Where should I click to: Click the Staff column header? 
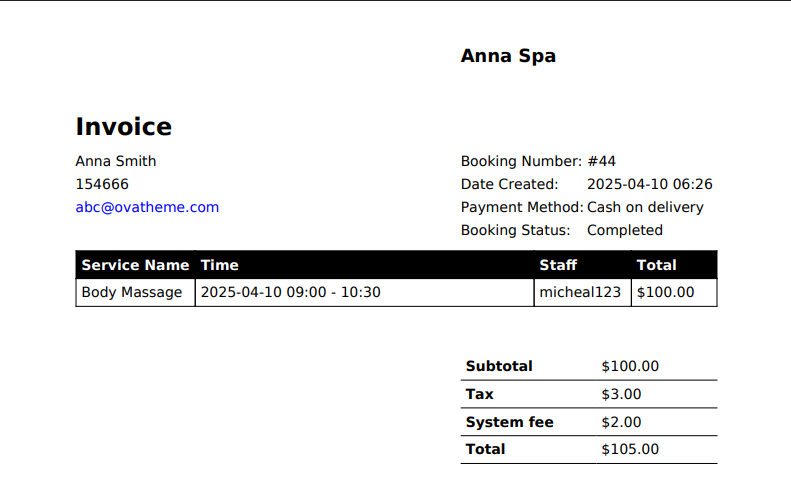[x=558, y=265]
